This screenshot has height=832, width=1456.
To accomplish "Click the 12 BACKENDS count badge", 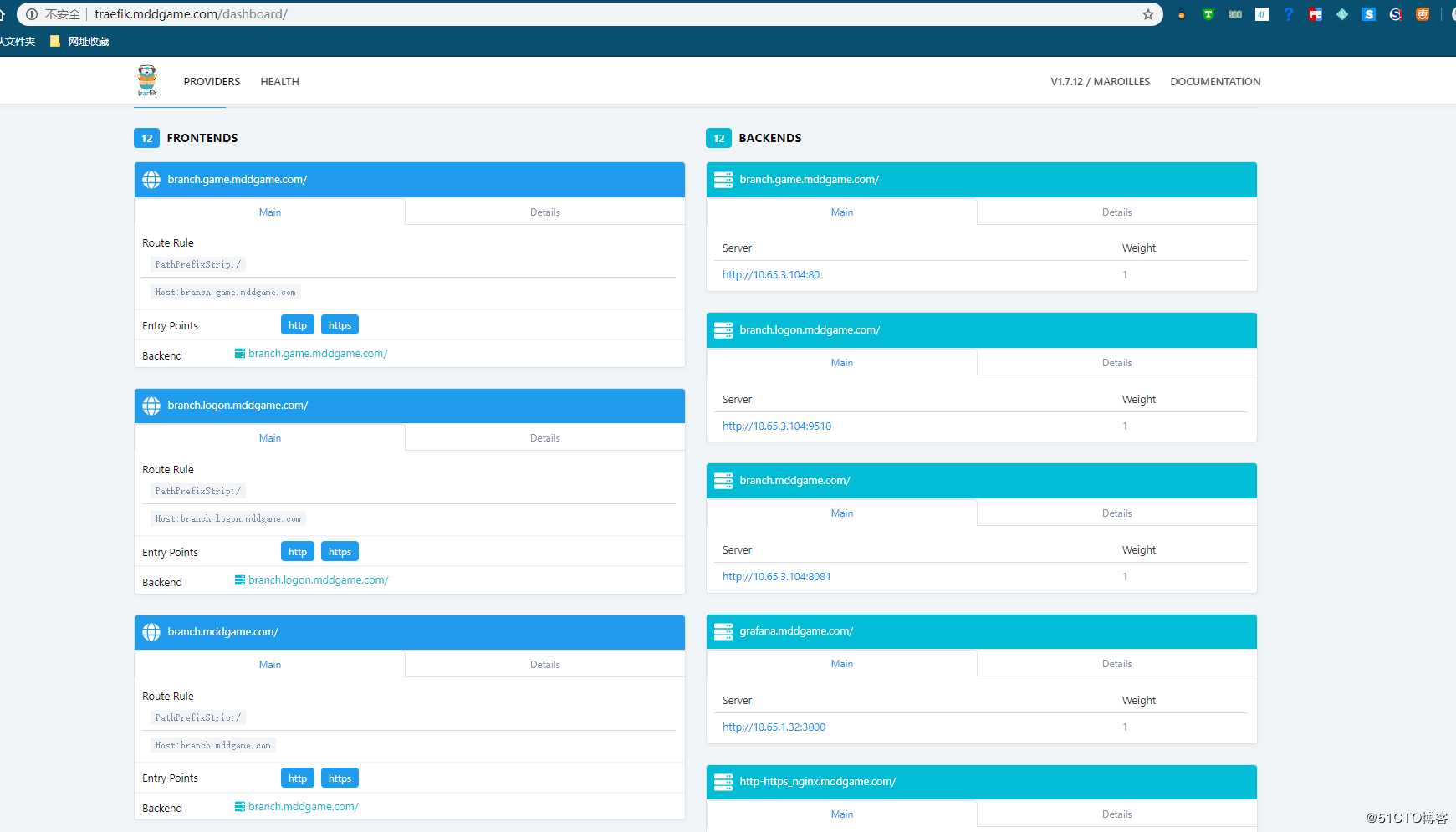I will [x=718, y=138].
